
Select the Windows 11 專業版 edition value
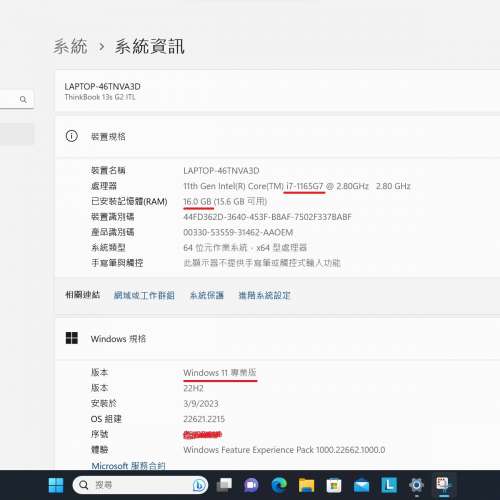coord(220,373)
